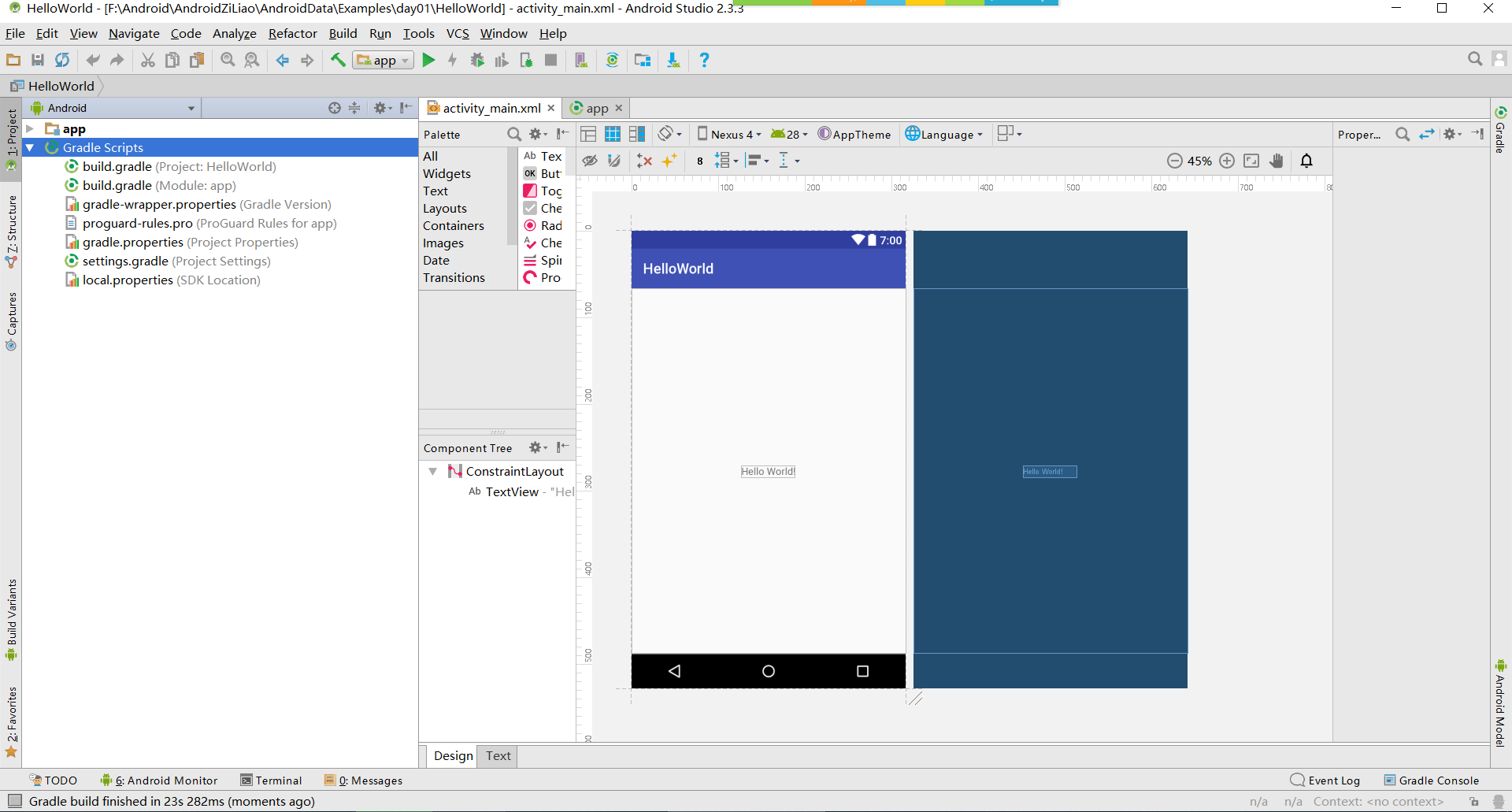Open the Nexus 4 device dropdown
The image size is (1512, 812).
pyautogui.click(x=729, y=134)
